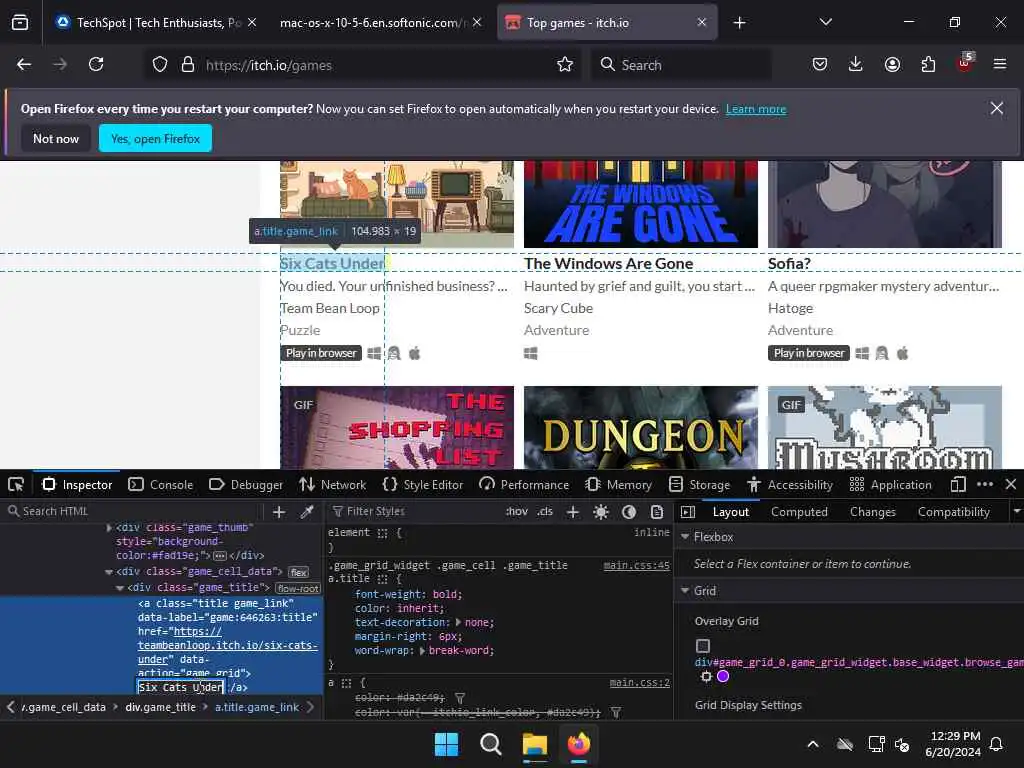Image resolution: width=1024 pixels, height=768 pixels.
Task: Open uBlock extension icon with badge
Action: point(965,63)
